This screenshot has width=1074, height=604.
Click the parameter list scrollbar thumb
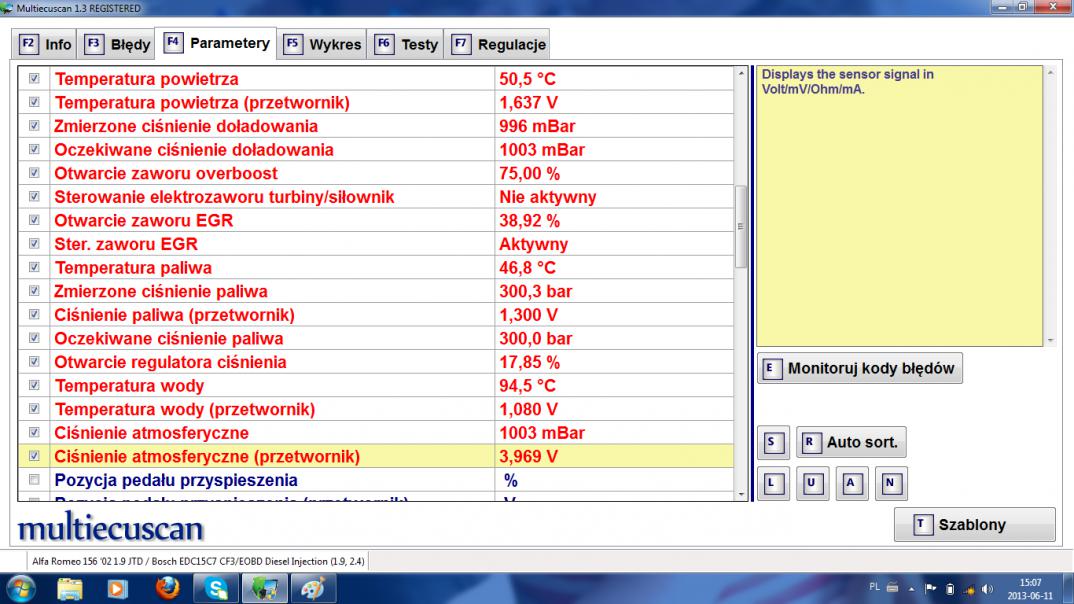(741, 227)
